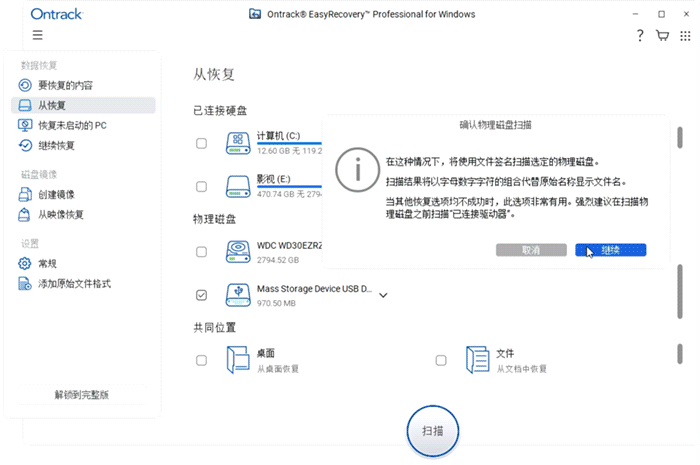Open 添加原始文件格式 settings item

(x=83, y=284)
